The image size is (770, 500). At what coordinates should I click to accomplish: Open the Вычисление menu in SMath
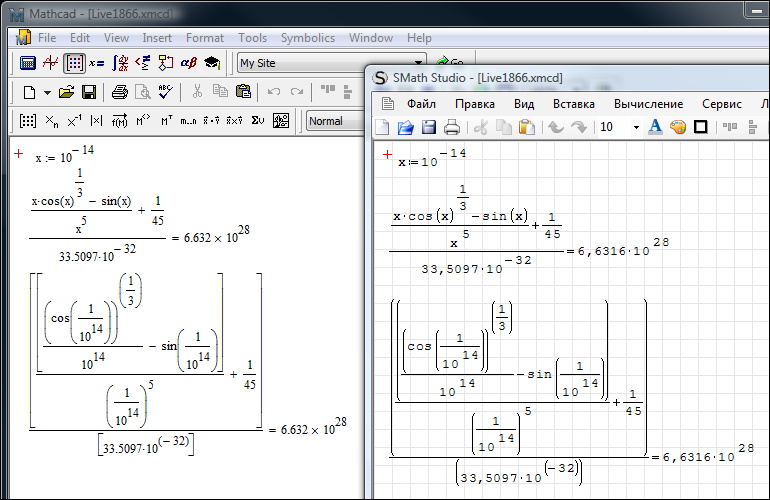(x=648, y=103)
